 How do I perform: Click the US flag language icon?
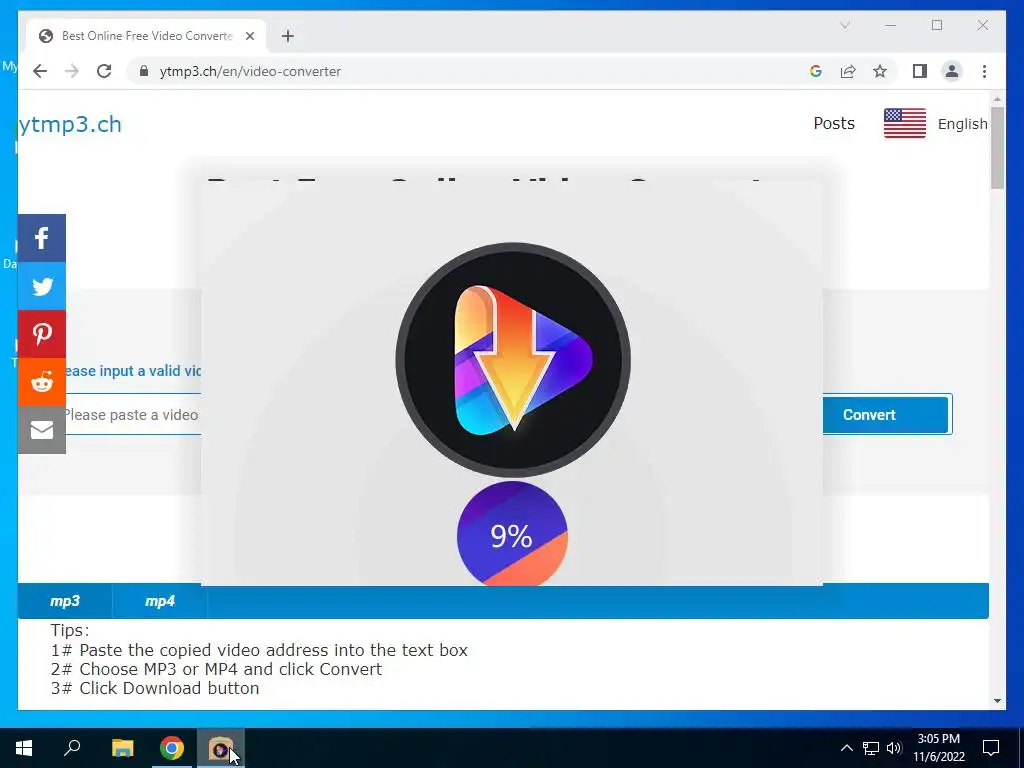click(x=904, y=123)
